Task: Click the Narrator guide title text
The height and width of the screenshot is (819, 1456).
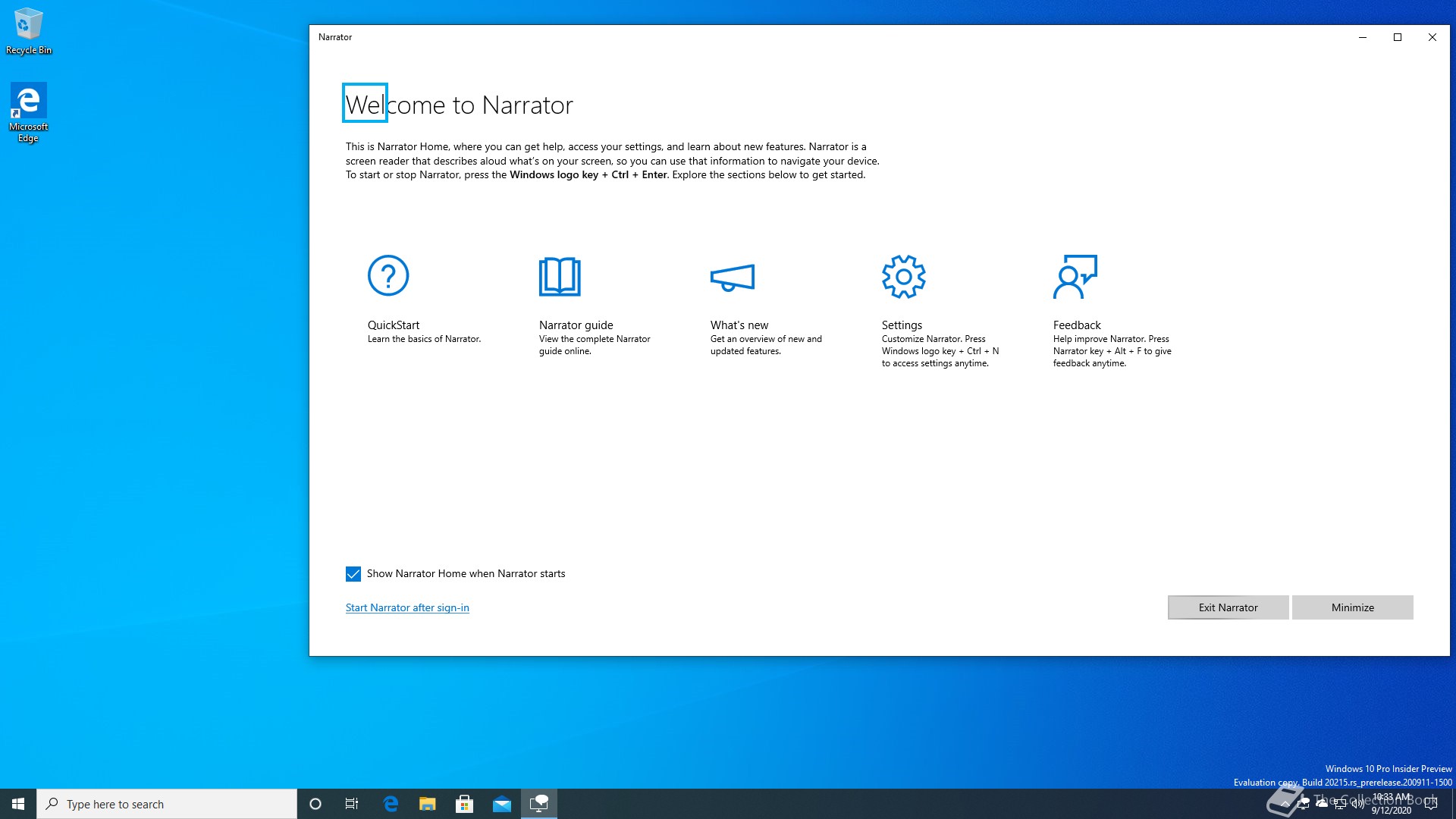Action: pos(576,325)
